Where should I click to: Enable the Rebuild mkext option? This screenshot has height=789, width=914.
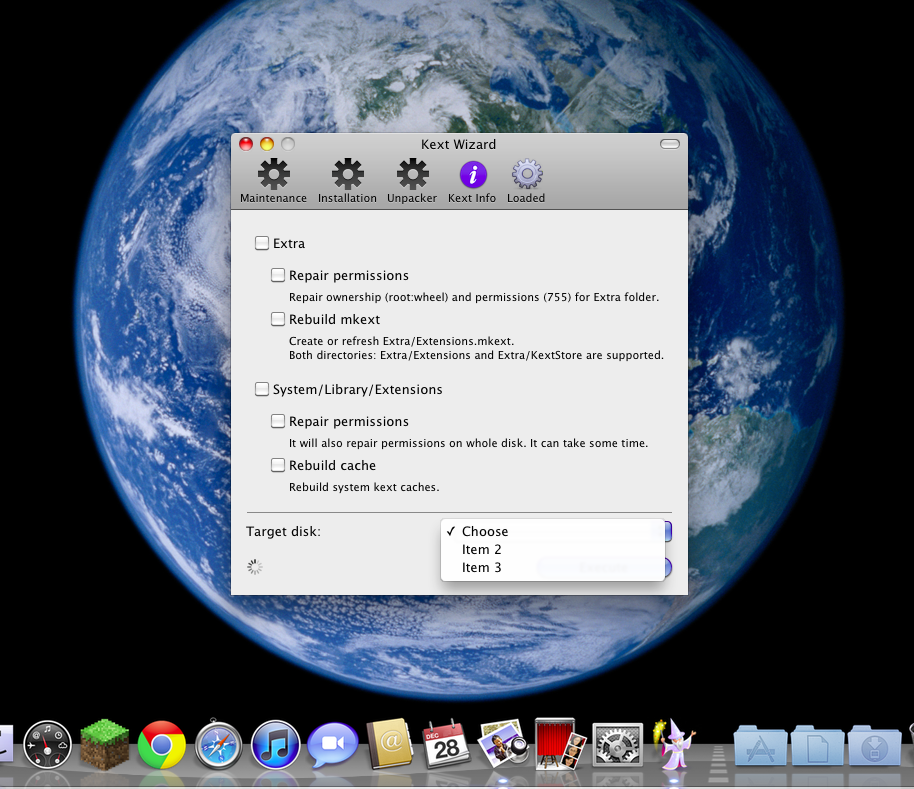pos(278,319)
